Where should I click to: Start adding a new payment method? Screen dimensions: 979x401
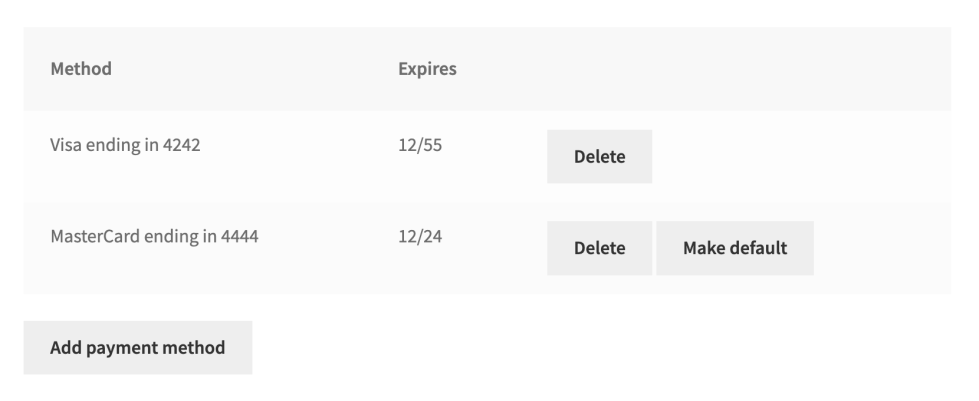[138, 348]
